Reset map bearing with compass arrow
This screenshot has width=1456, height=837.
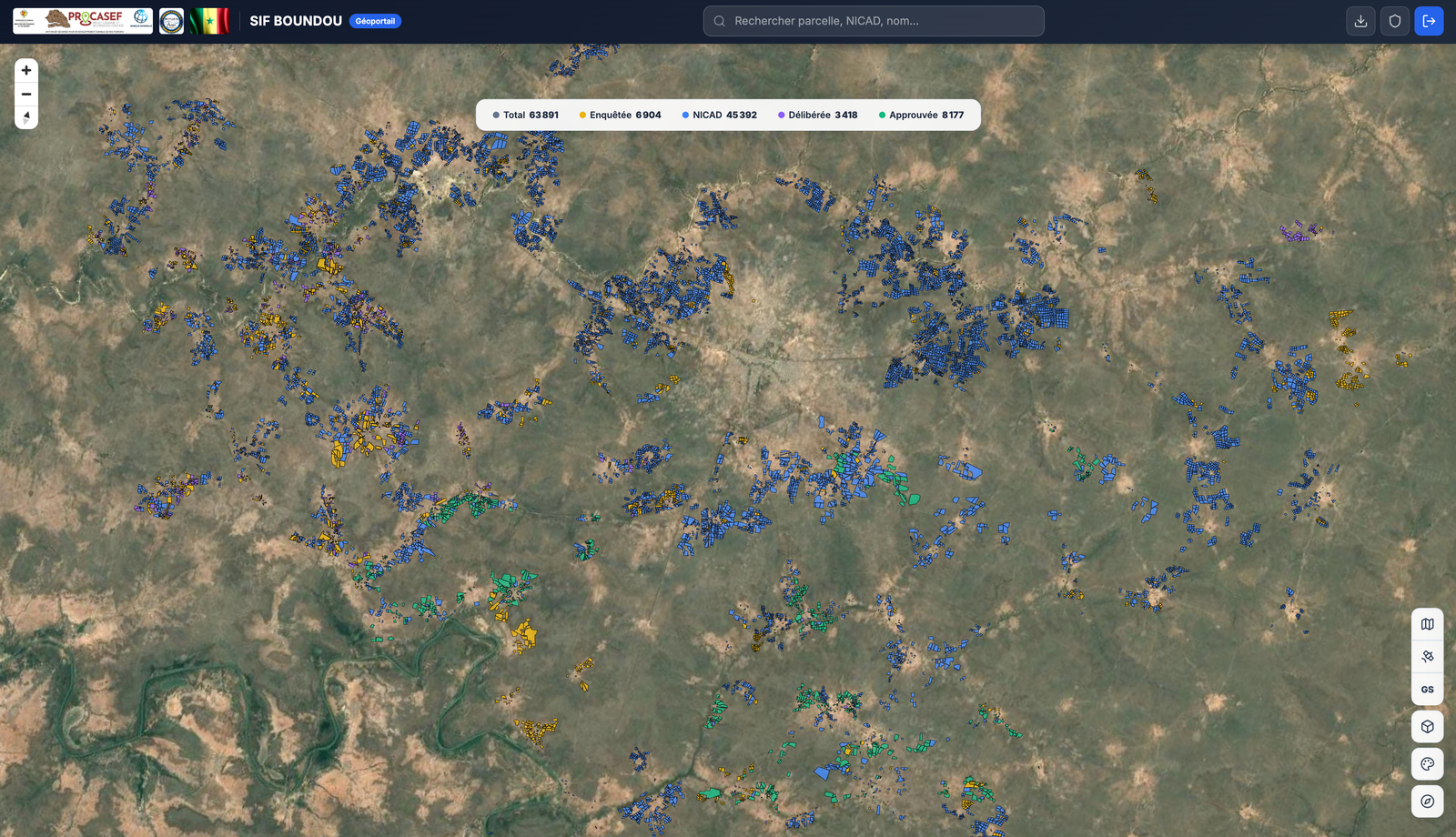(x=26, y=117)
